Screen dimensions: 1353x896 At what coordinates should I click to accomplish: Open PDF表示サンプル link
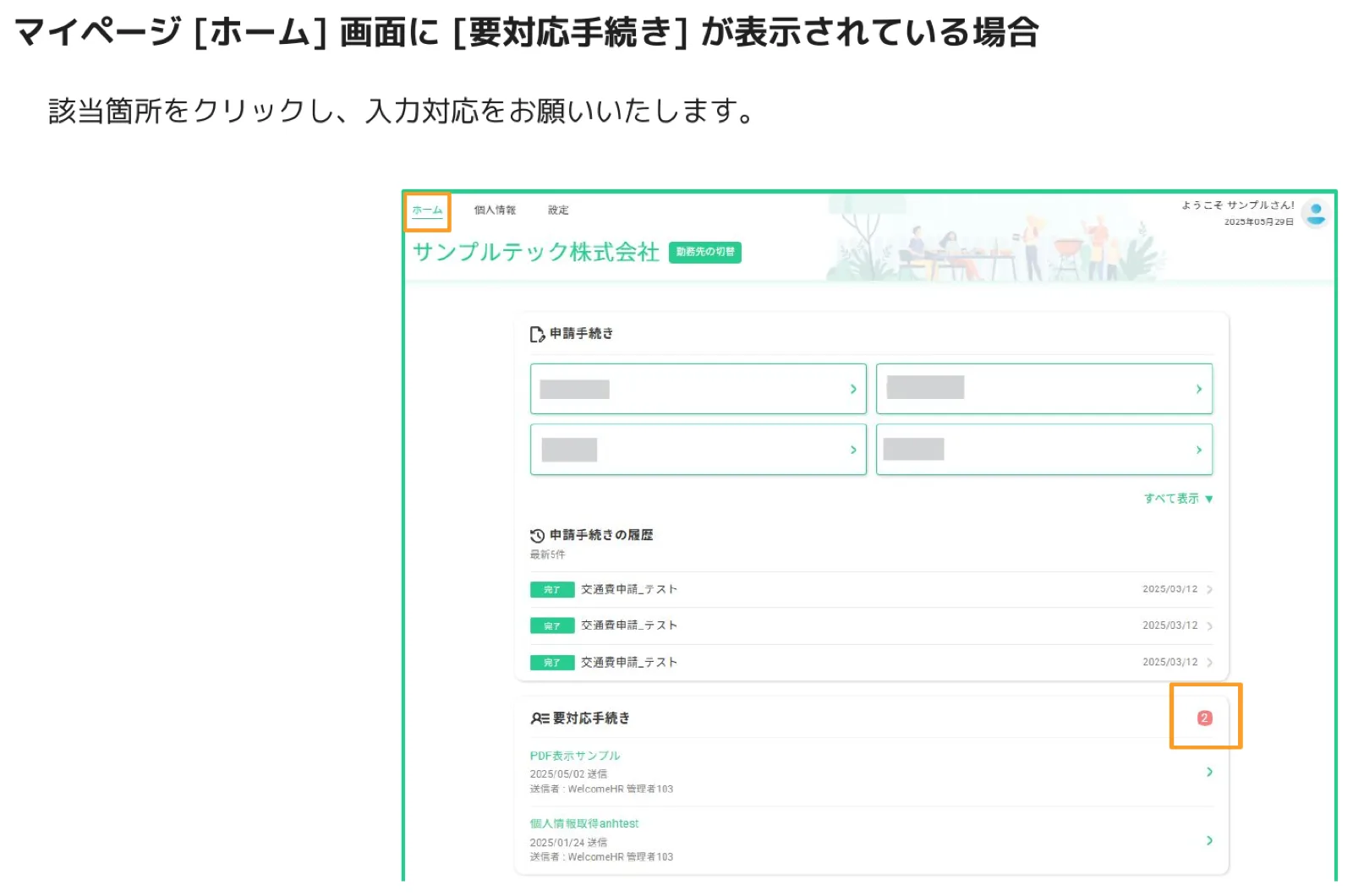575,756
